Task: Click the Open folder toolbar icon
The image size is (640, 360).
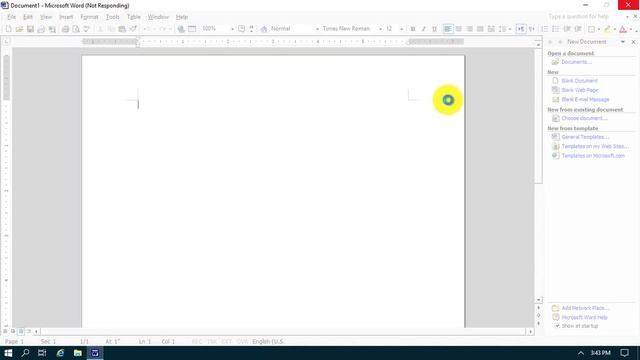Action: pyautogui.click(x=19, y=29)
